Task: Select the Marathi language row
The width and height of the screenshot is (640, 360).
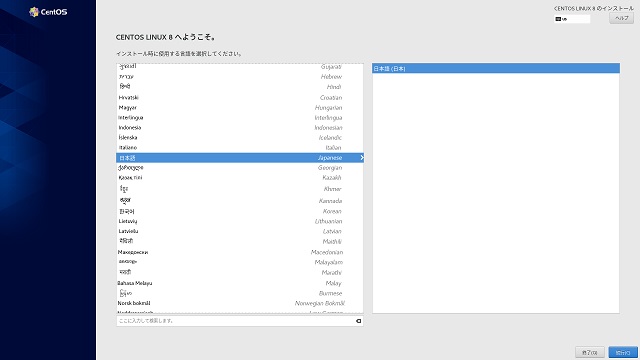Action: click(240, 273)
